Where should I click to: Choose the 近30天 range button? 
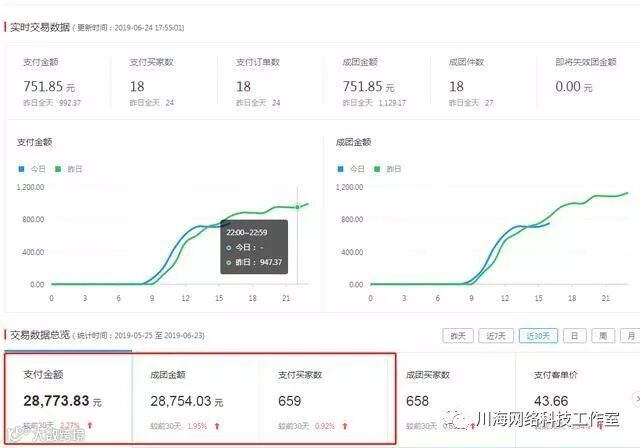coord(538,336)
